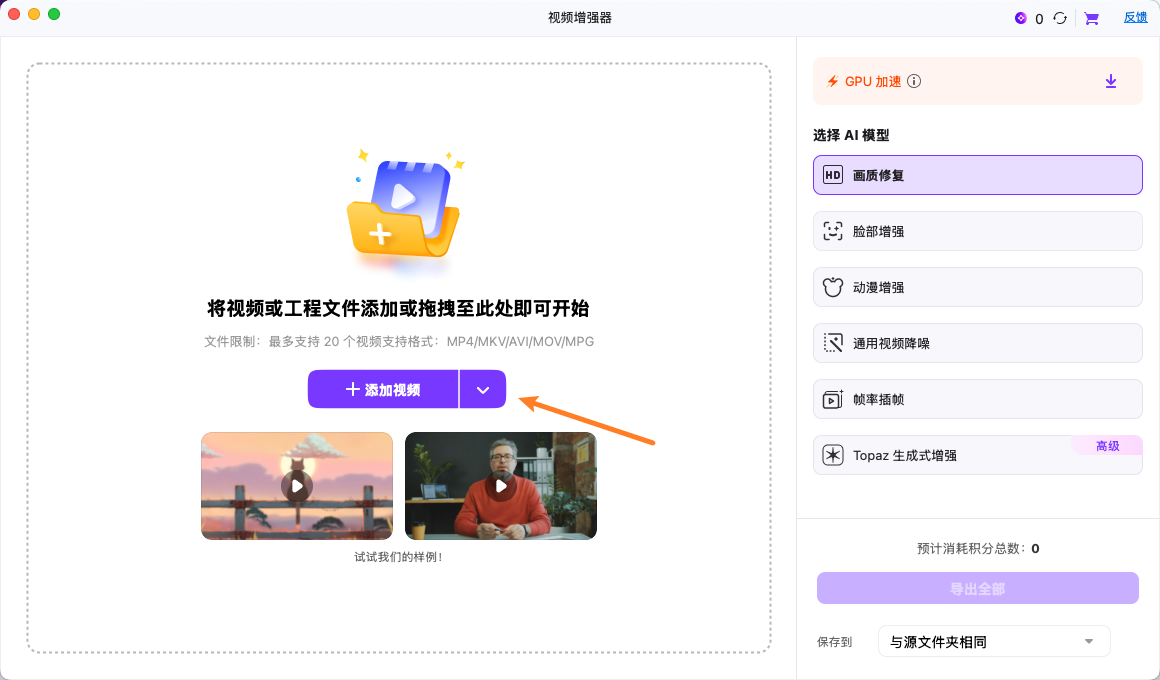
Task: Select the 脸部增强 AI model
Action: pos(977,231)
